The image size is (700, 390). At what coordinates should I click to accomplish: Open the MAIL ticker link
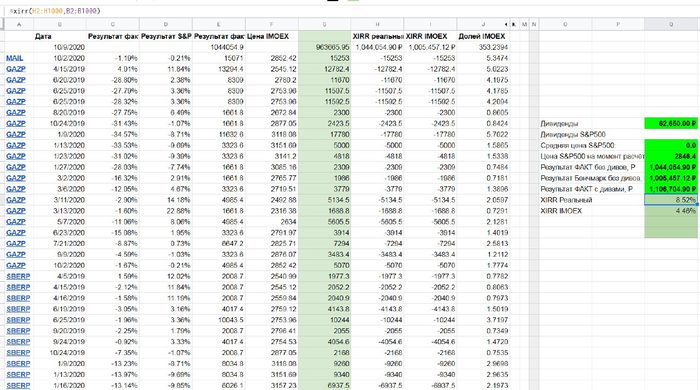[14, 58]
